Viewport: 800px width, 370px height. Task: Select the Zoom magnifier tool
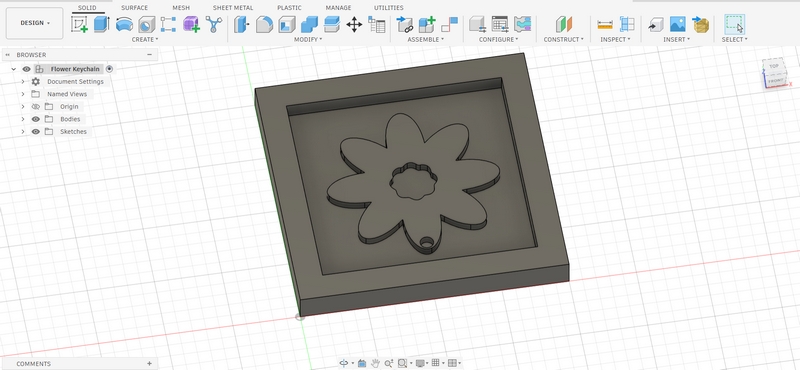389,363
